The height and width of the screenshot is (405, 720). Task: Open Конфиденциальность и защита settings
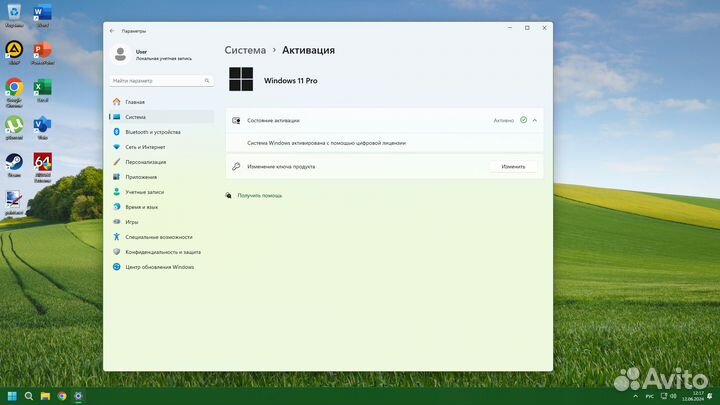[x=161, y=252]
